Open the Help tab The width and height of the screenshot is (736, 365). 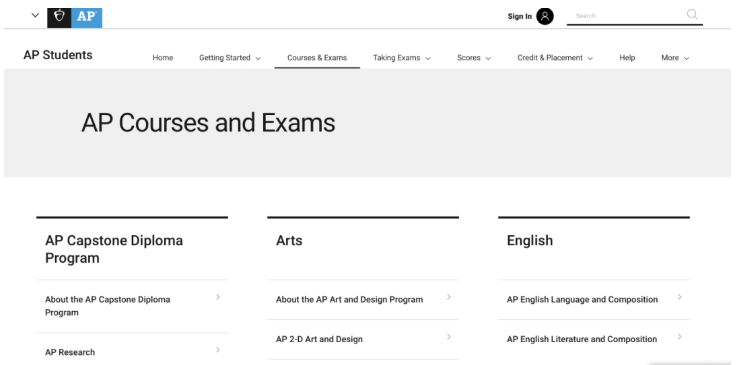627,58
